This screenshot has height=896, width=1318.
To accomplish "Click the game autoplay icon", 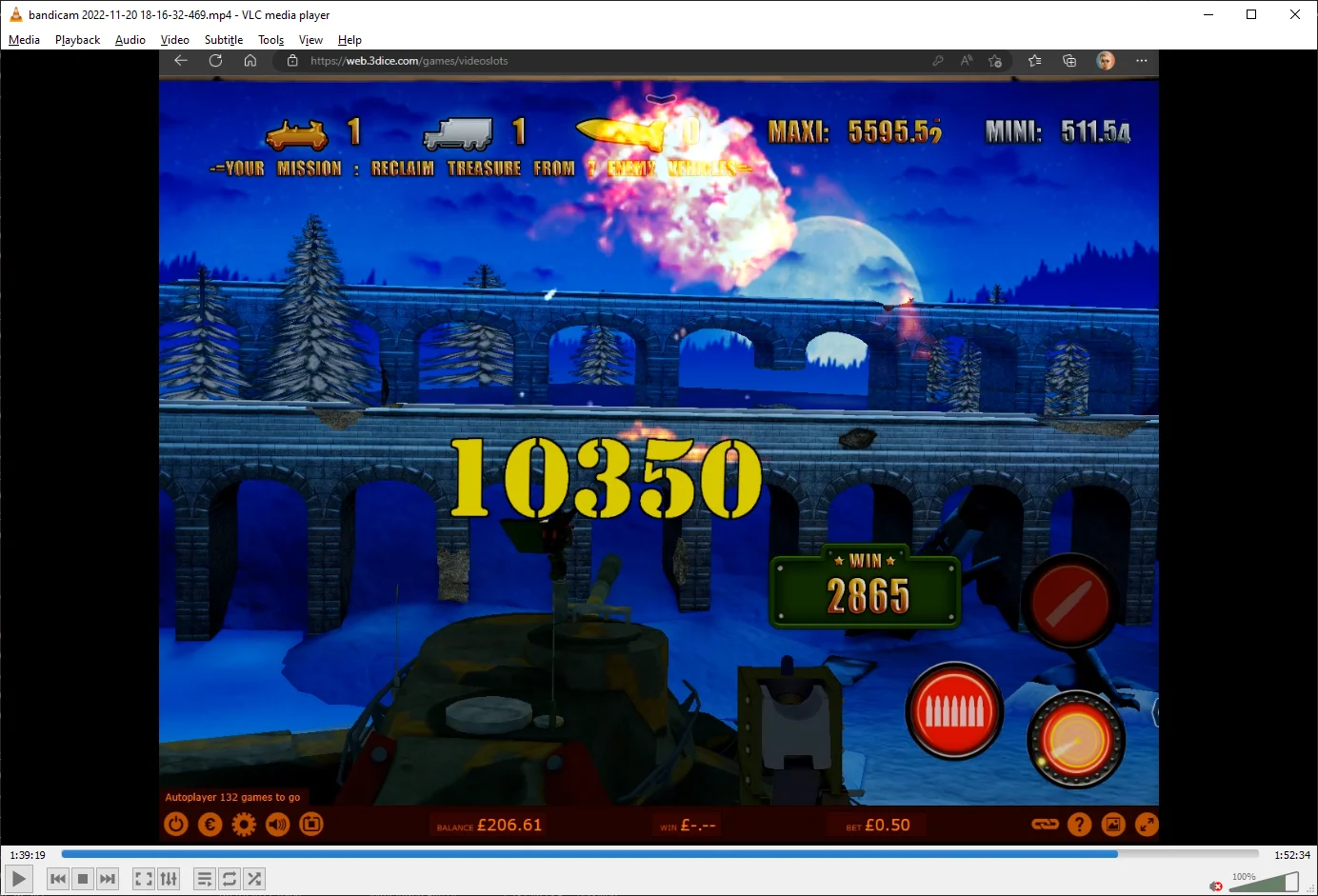I will (x=311, y=825).
